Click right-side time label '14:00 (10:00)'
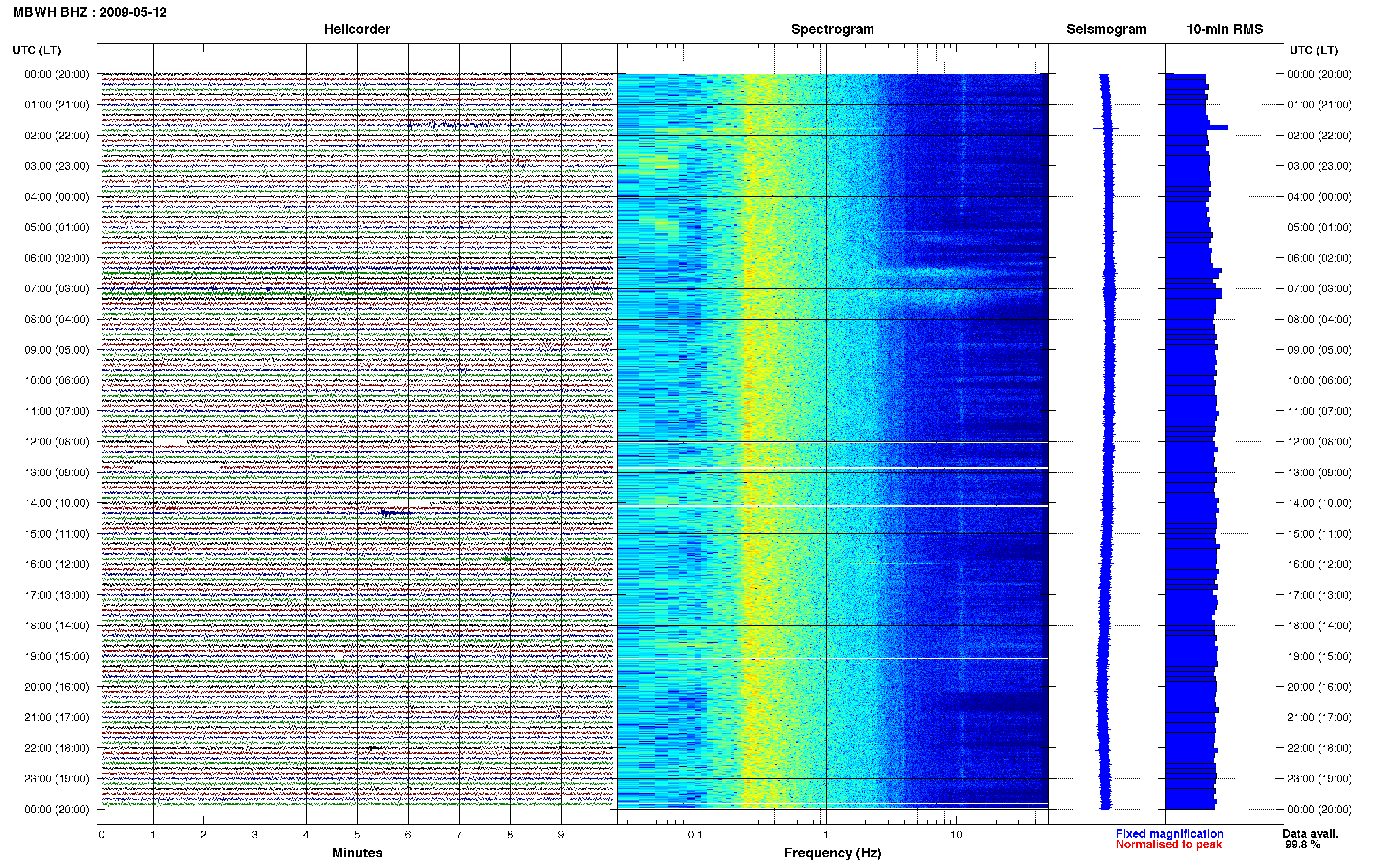Viewport: 1388px width, 868px height. pos(1319,503)
